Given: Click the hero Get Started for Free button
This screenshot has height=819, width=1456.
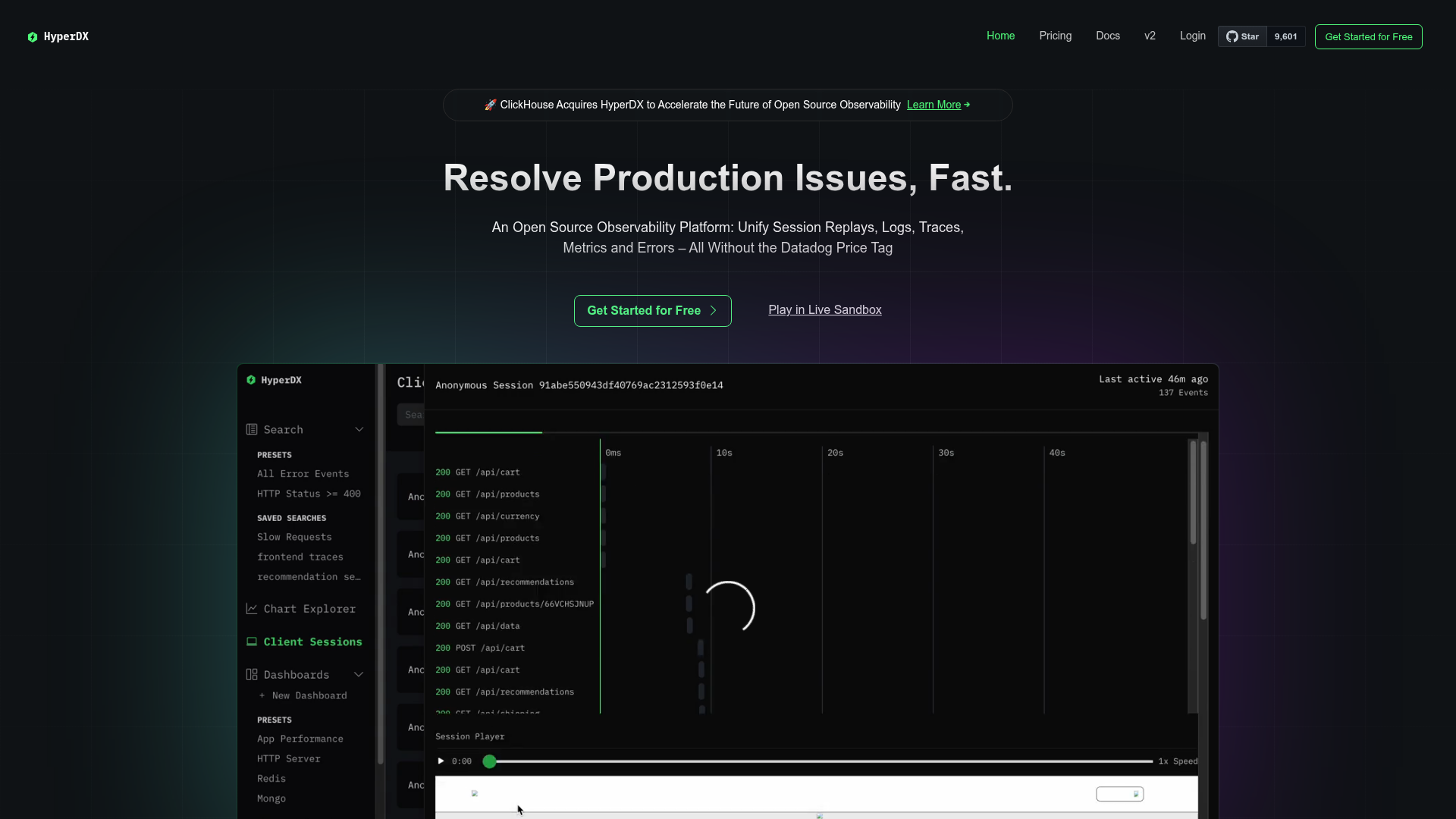Looking at the screenshot, I should click(x=652, y=310).
